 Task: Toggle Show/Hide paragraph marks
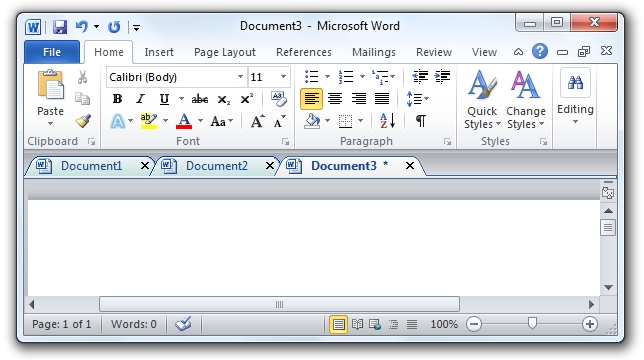(x=421, y=121)
